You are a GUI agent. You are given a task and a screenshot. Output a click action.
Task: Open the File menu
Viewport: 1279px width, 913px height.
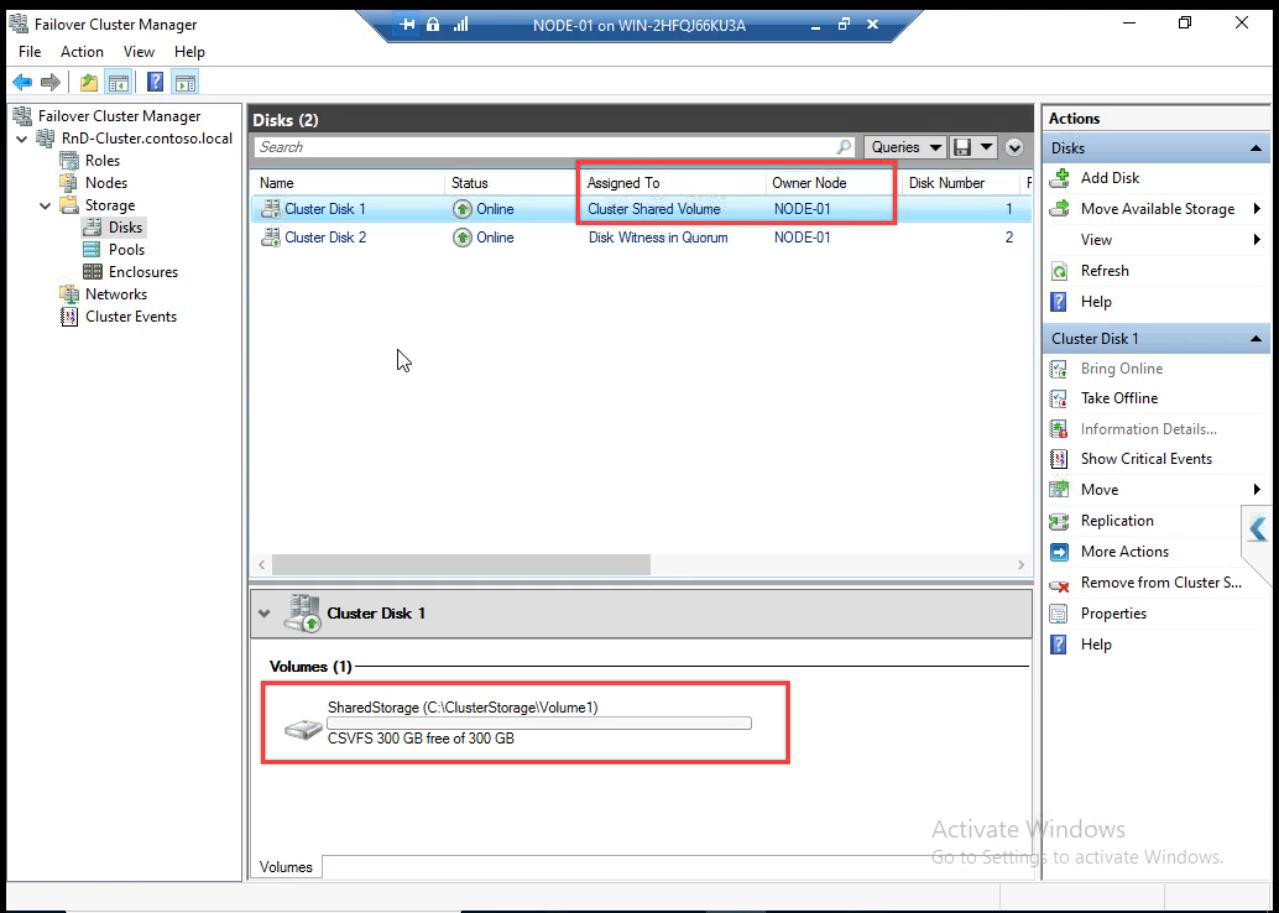click(30, 52)
